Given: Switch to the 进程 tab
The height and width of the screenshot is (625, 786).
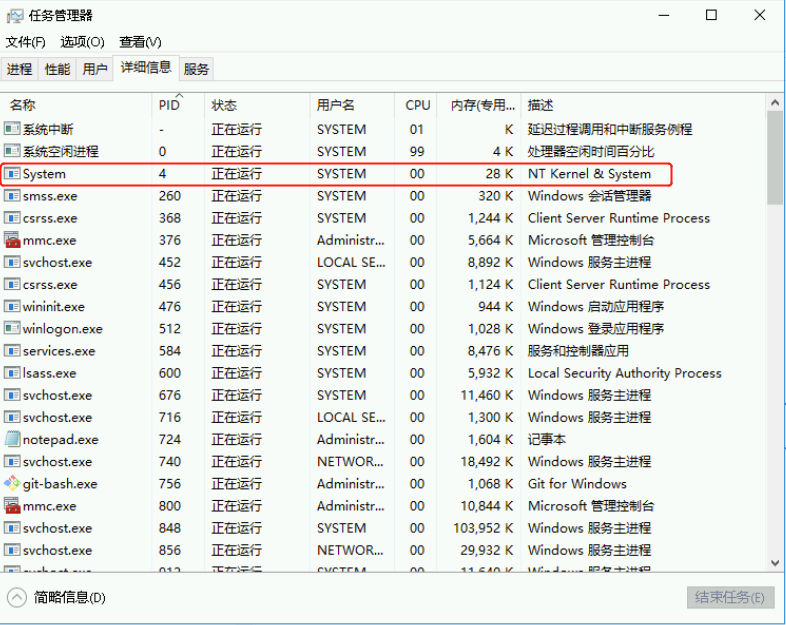Looking at the screenshot, I should click(x=20, y=69).
